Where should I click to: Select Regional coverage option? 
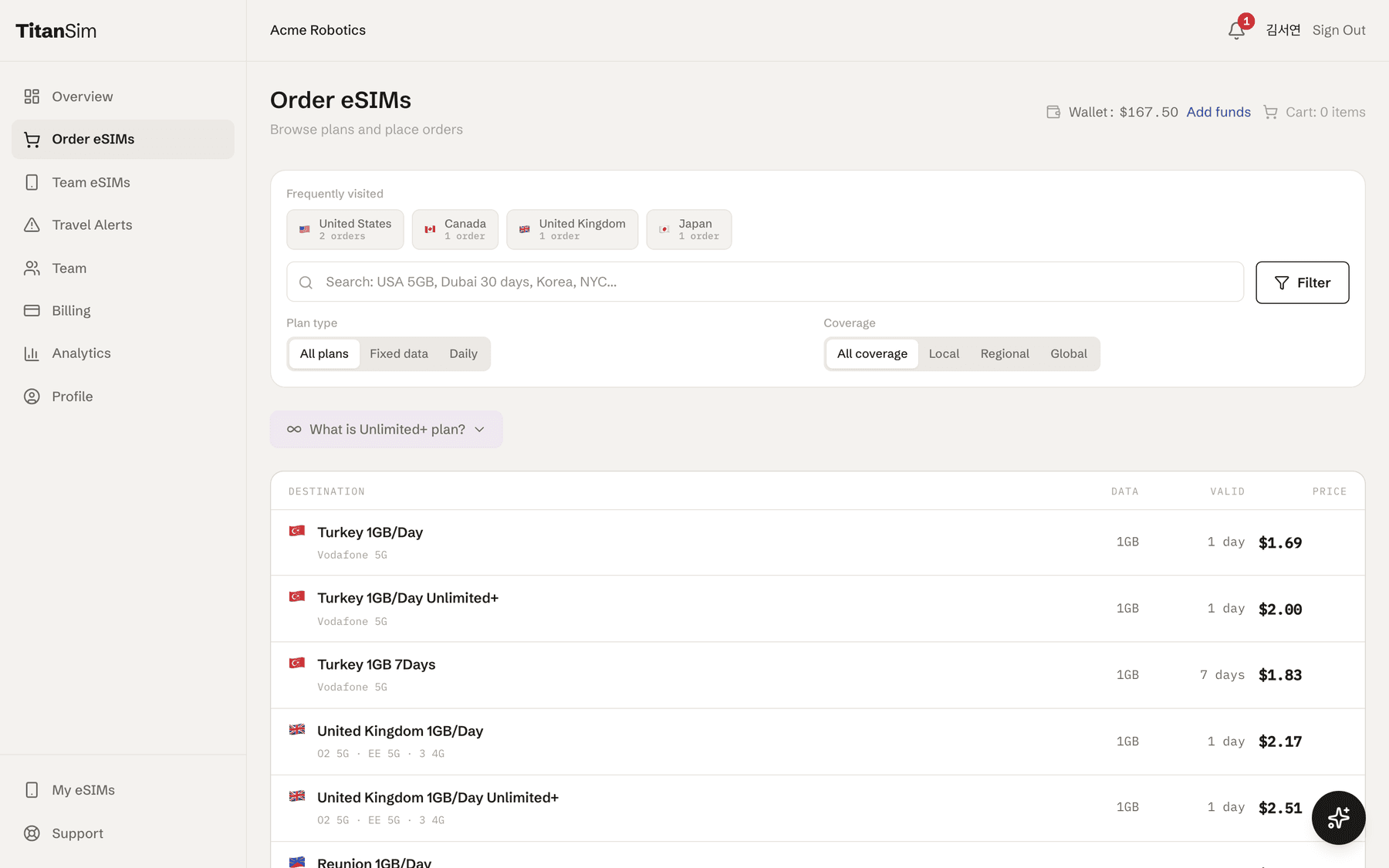click(x=1005, y=354)
